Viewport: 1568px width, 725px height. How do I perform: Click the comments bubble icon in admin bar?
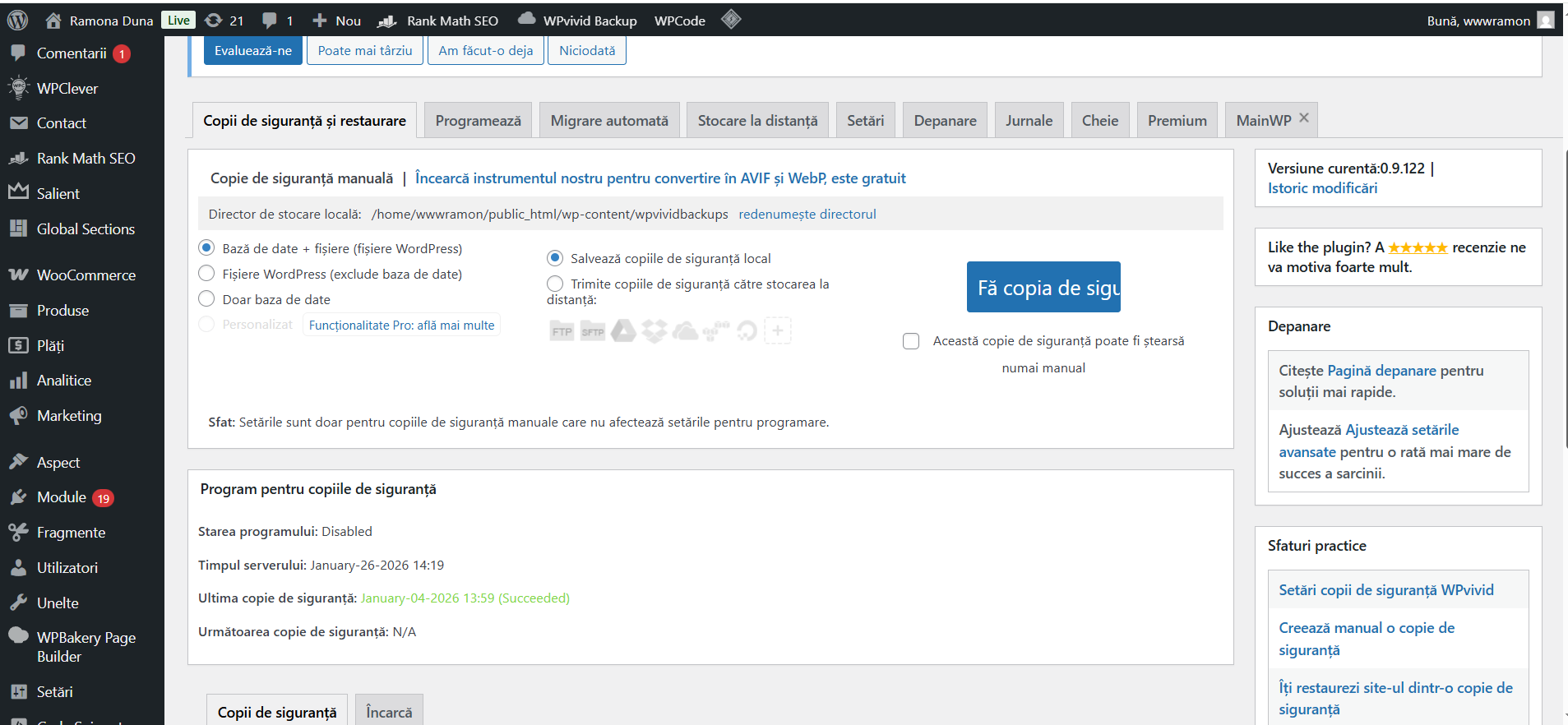[x=270, y=21]
